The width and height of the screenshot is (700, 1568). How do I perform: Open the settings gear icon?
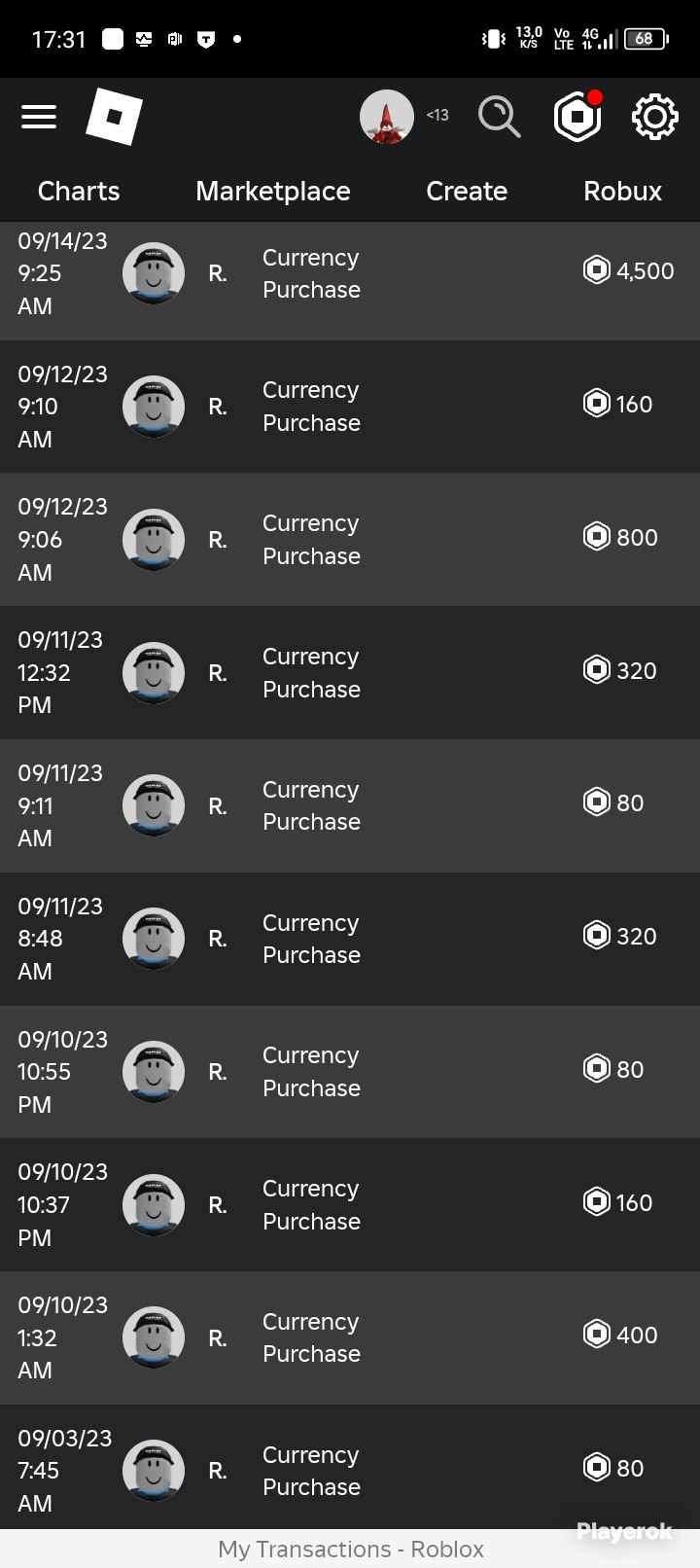[x=654, y=117]
